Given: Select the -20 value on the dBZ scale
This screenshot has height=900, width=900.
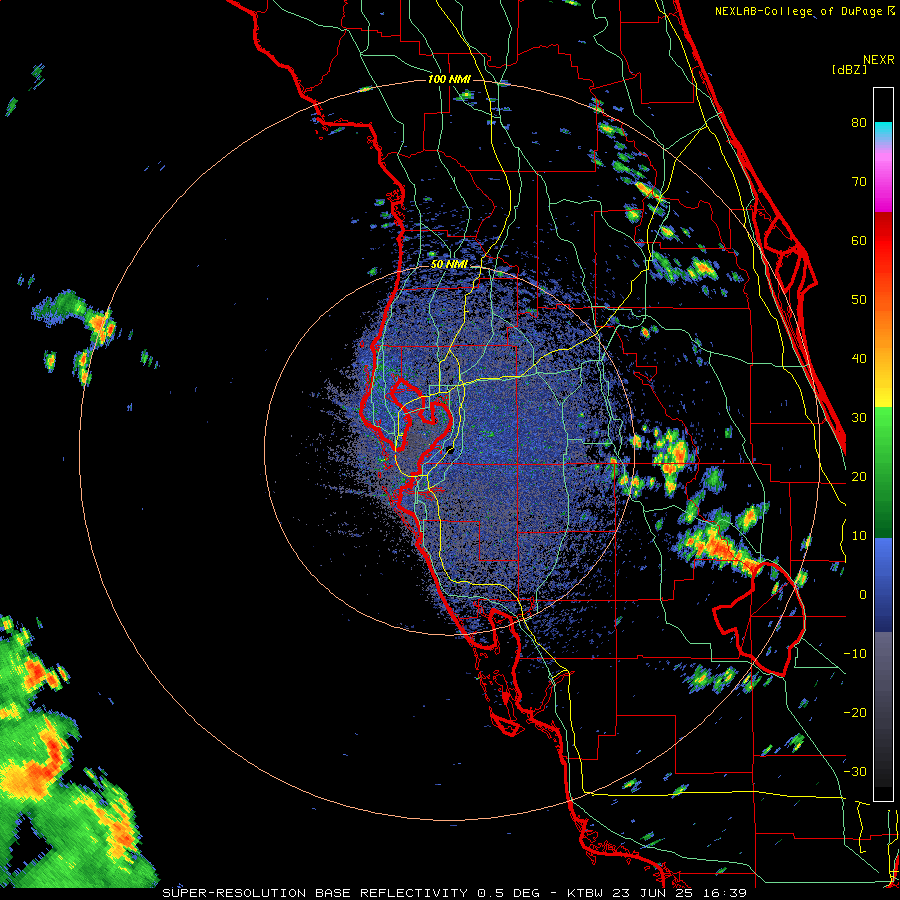Looking at the screenshot, I should tap(855, 713).
